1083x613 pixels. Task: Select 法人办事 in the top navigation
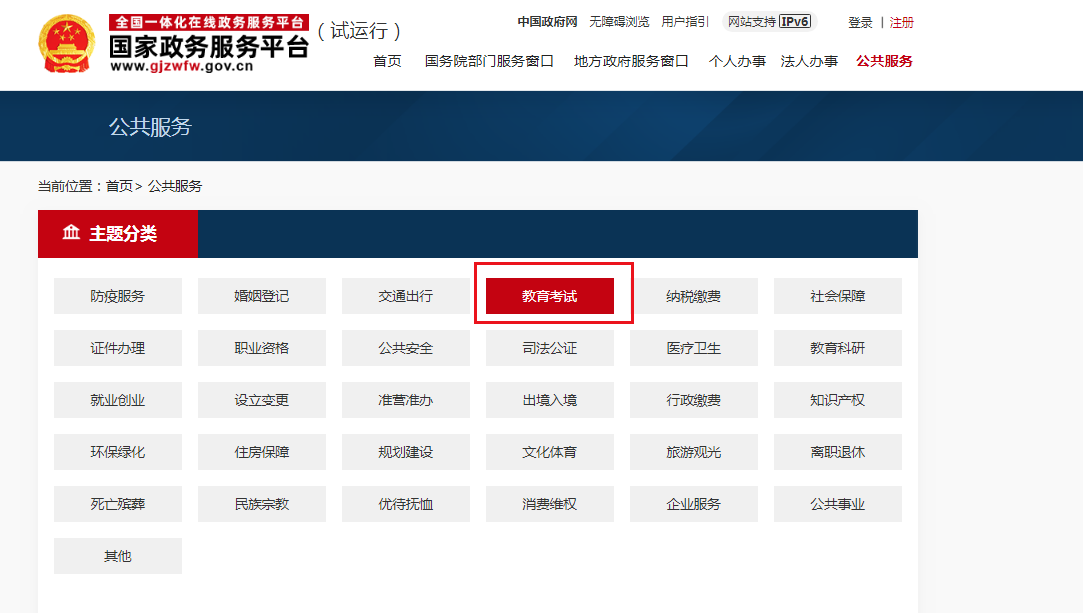coord(809,61)
